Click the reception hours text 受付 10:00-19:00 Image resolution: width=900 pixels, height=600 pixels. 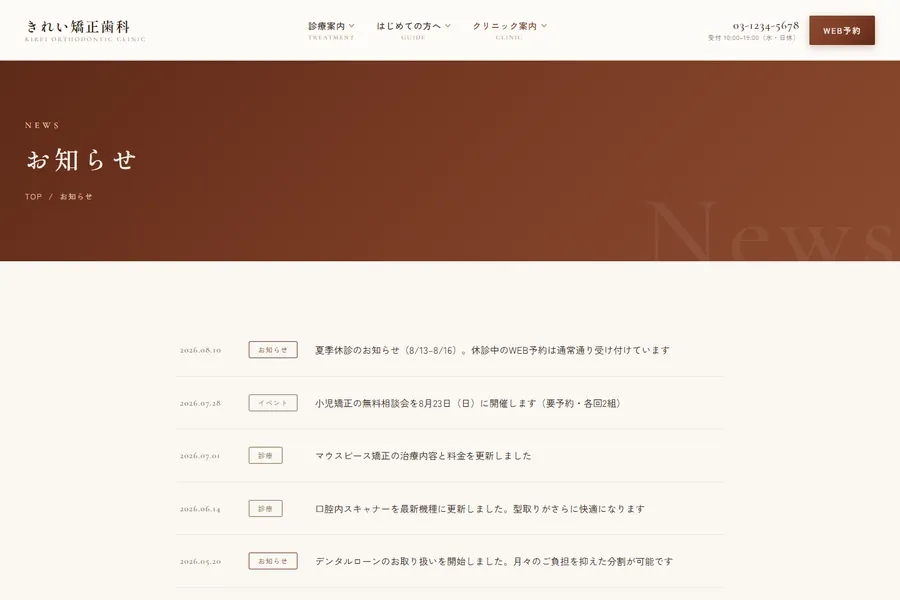[751, 38]
